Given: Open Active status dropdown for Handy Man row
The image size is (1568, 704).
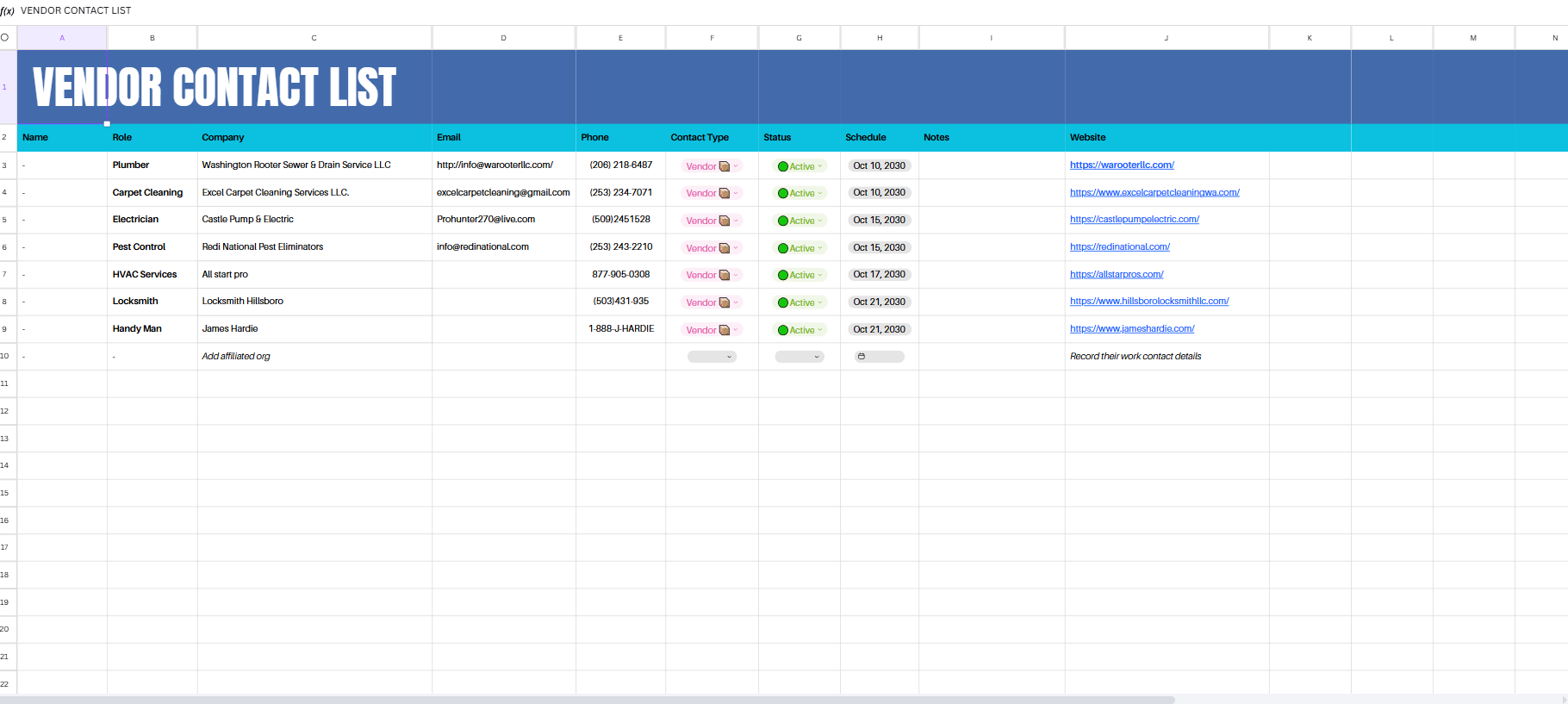Looking at the screenshot, I should click(800, 330).
